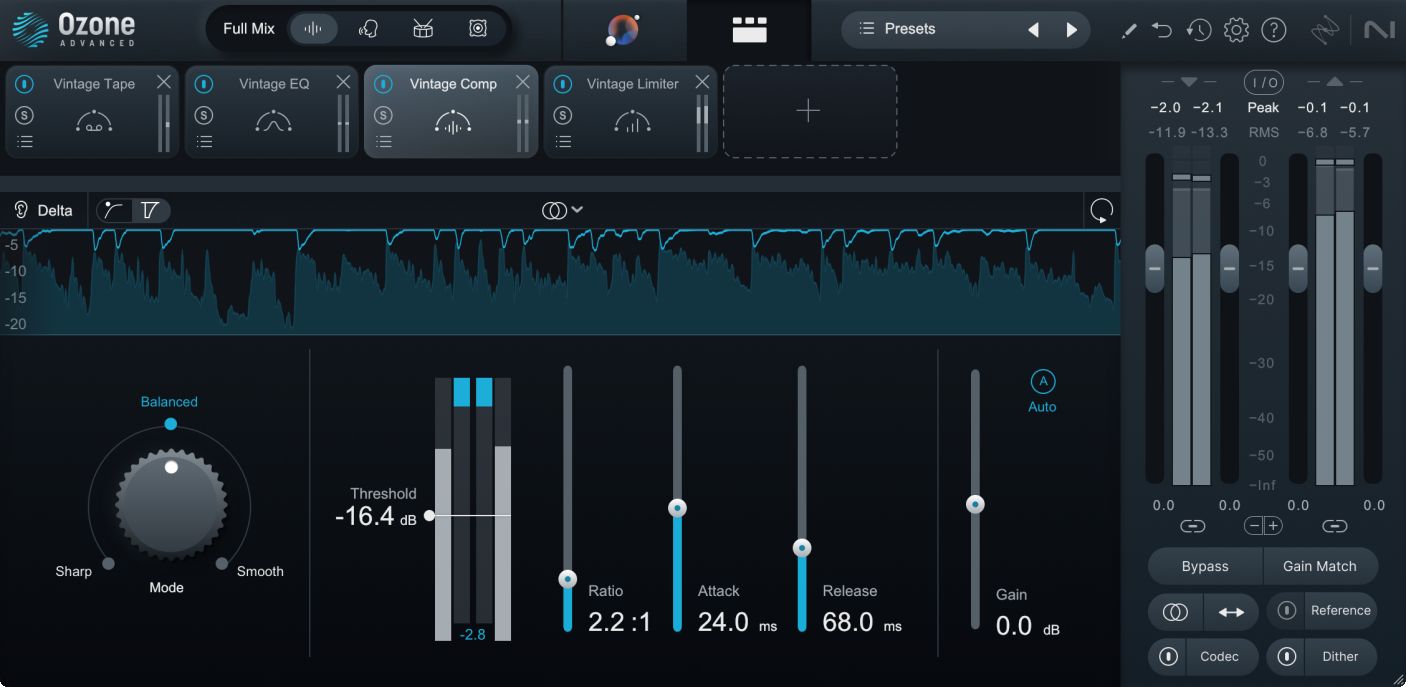Click the Threshold value -16.4 dB
The width and height of the screenshot is (1406, 687).
coord(376,517)
